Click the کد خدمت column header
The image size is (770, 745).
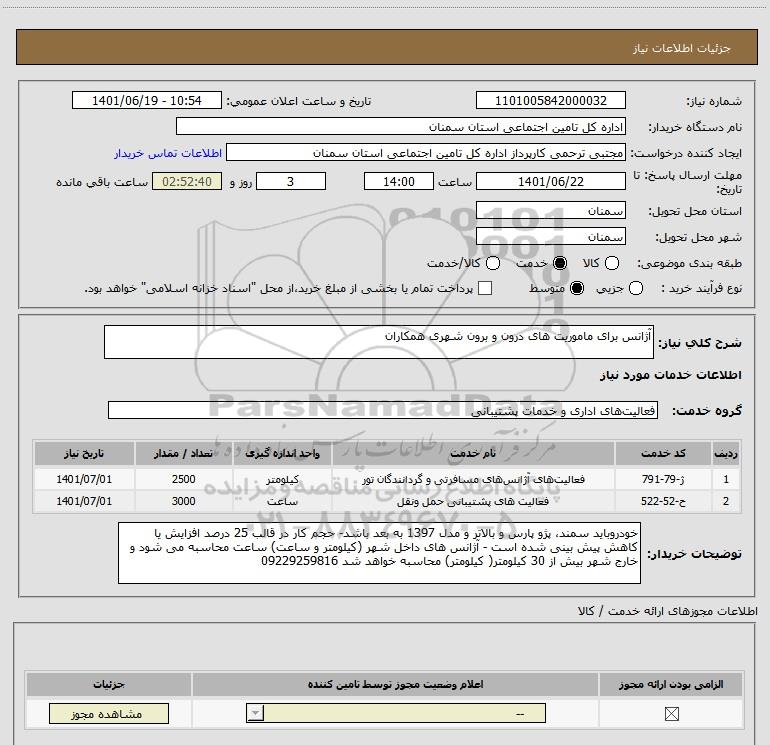click(x=663, y=453)
